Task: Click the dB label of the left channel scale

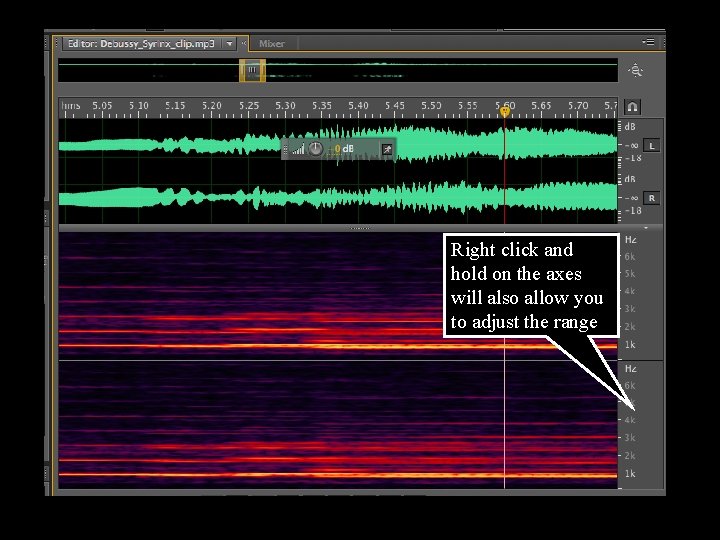Action: (630, 126)
